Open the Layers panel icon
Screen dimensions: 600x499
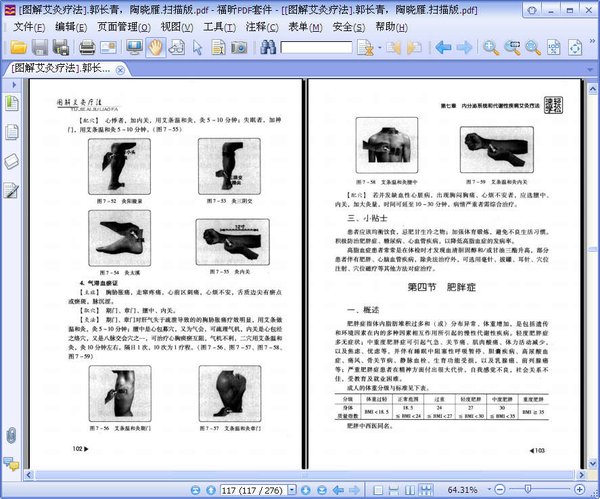click(x=11, y=161)
